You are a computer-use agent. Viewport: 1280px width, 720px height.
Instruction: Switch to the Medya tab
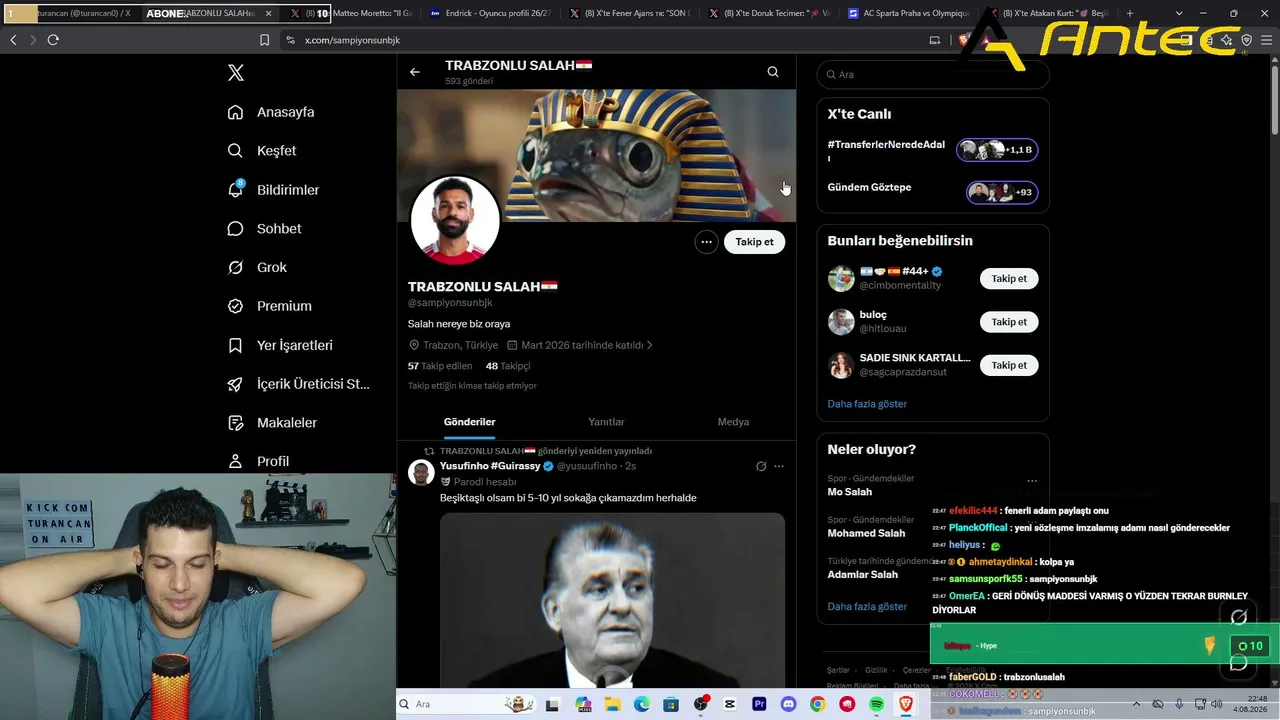pyautogui.click(x=733, y=422)
